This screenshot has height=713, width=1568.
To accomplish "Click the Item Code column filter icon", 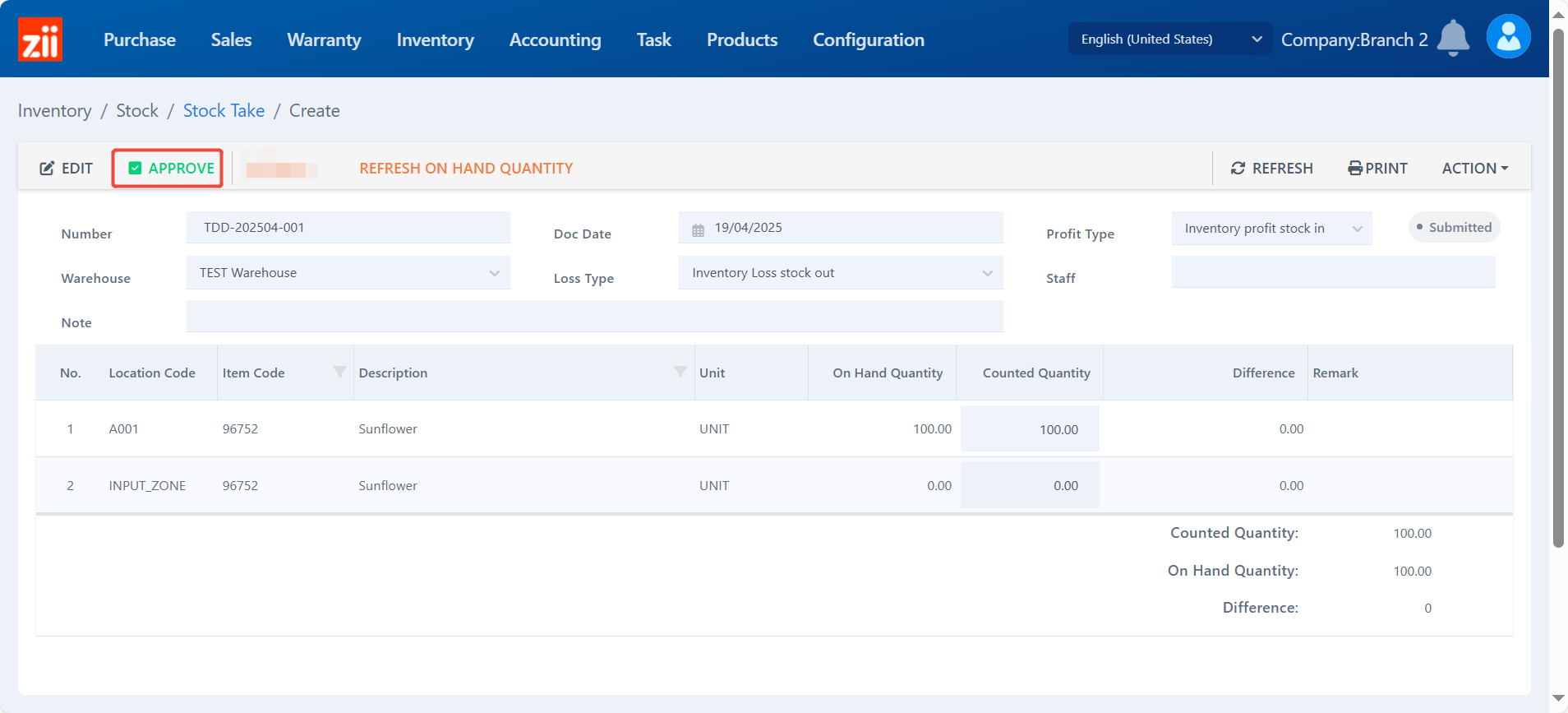I will (x=339, y=372).
